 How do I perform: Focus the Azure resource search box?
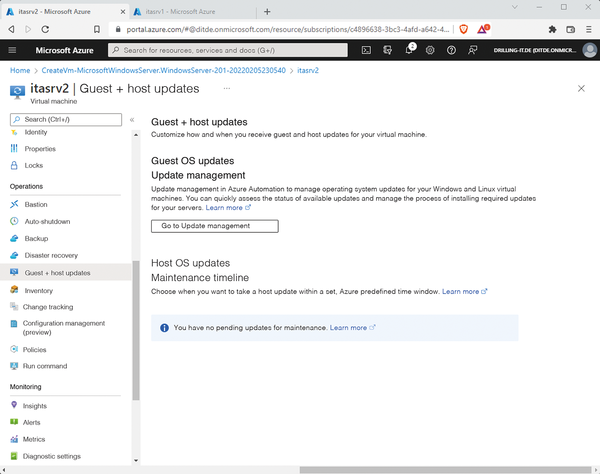[228, 50]
